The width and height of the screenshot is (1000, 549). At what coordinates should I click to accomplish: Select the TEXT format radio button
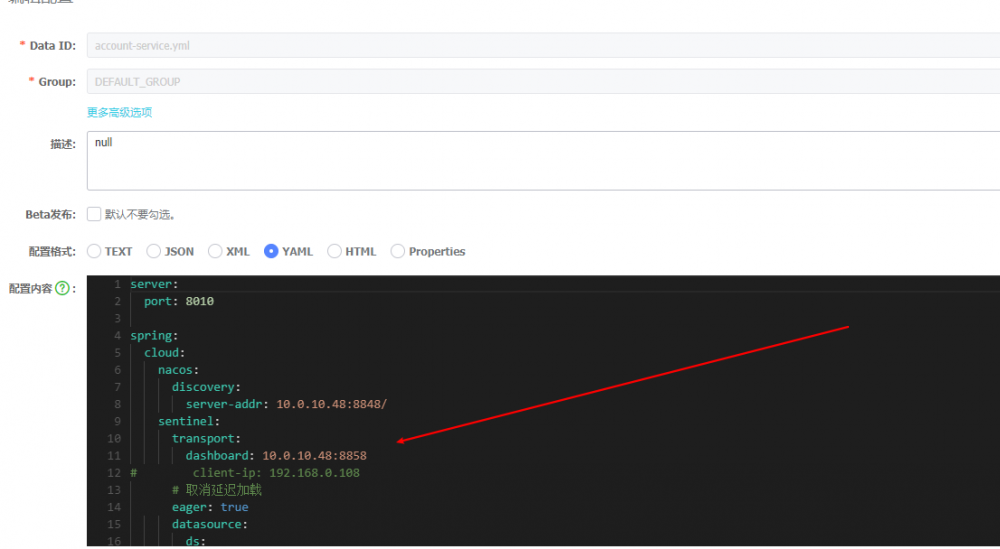94,251
